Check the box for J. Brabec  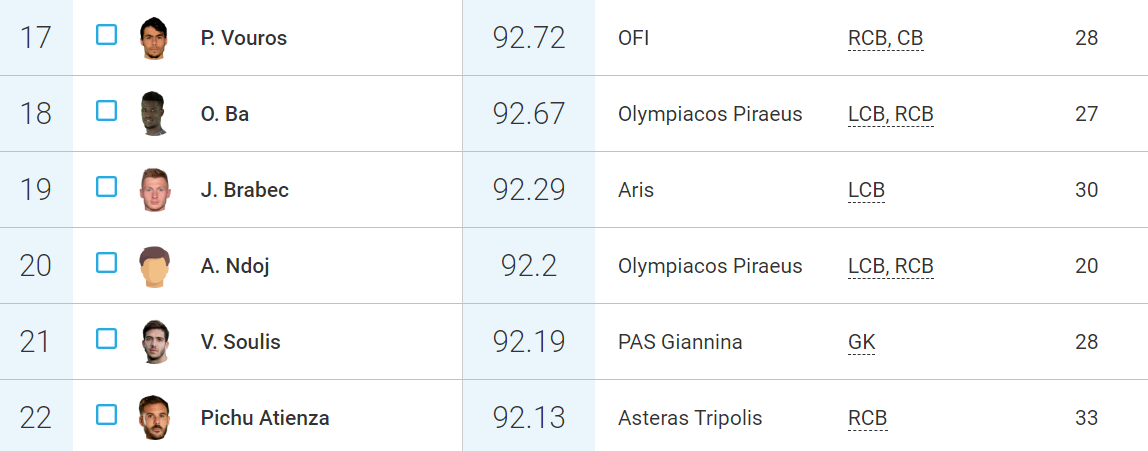(107, 187)
